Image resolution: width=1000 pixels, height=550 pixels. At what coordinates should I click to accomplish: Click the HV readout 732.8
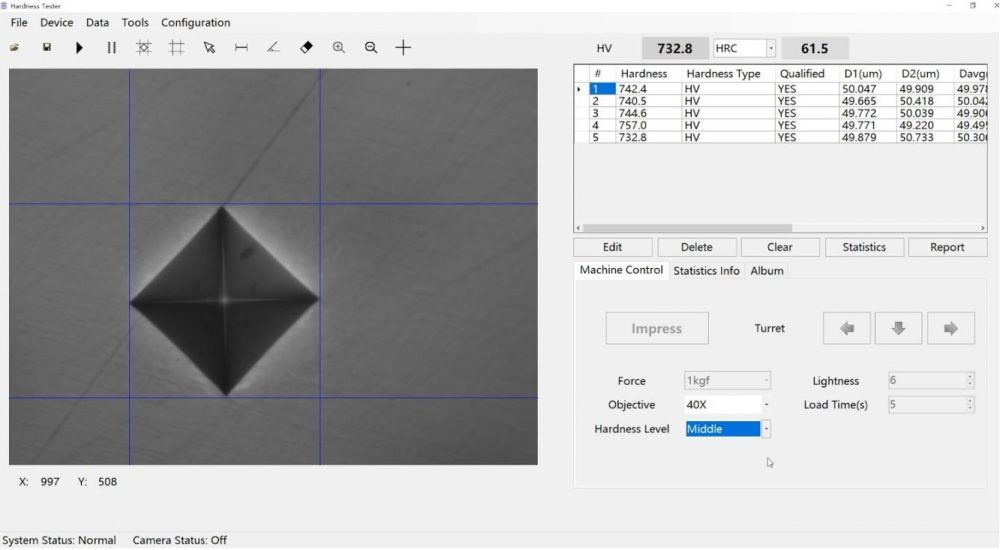[675, 48]
